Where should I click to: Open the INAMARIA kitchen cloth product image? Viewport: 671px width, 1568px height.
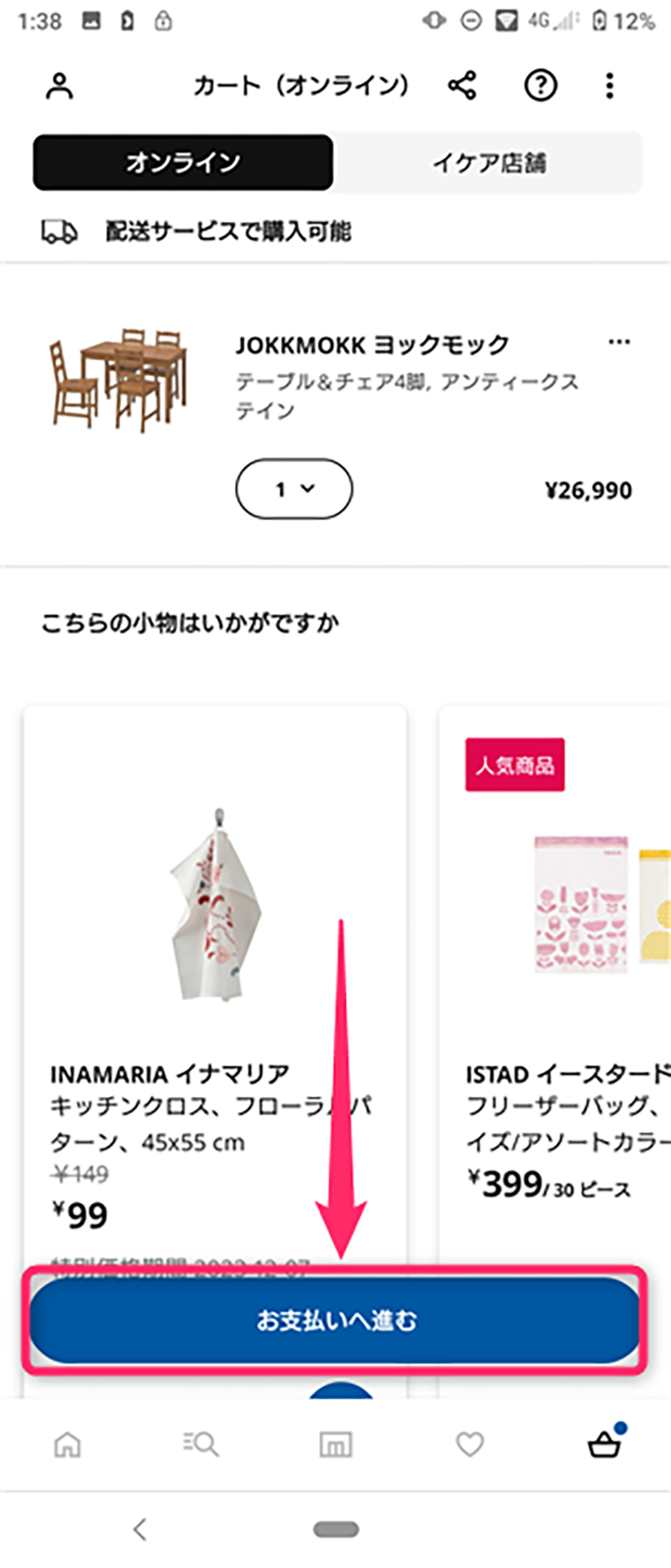click(215, 903)
